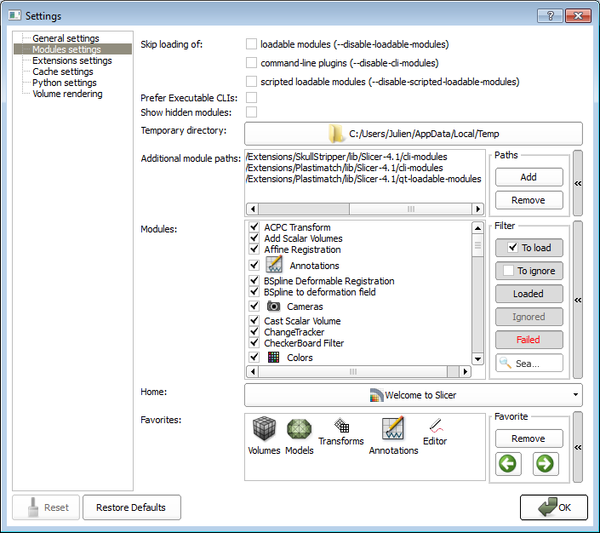Screen dimensions: 600x533
Task: Open General settings page
Action: [x=65, y=39]
